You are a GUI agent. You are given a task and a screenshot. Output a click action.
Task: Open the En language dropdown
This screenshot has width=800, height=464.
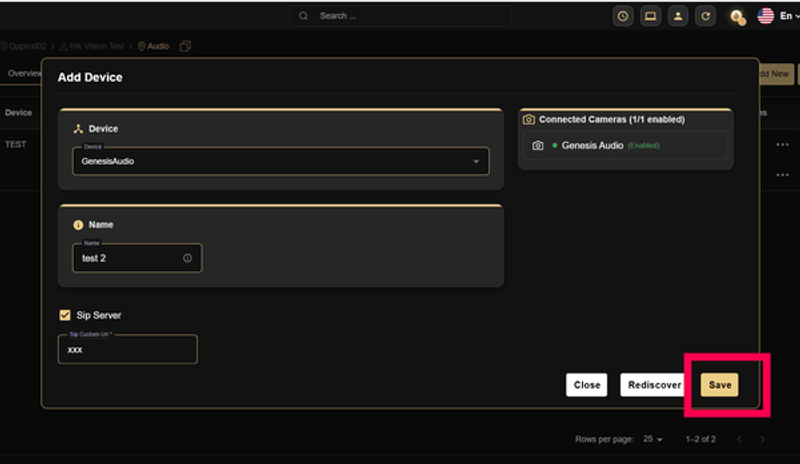[x=789, y=16]
